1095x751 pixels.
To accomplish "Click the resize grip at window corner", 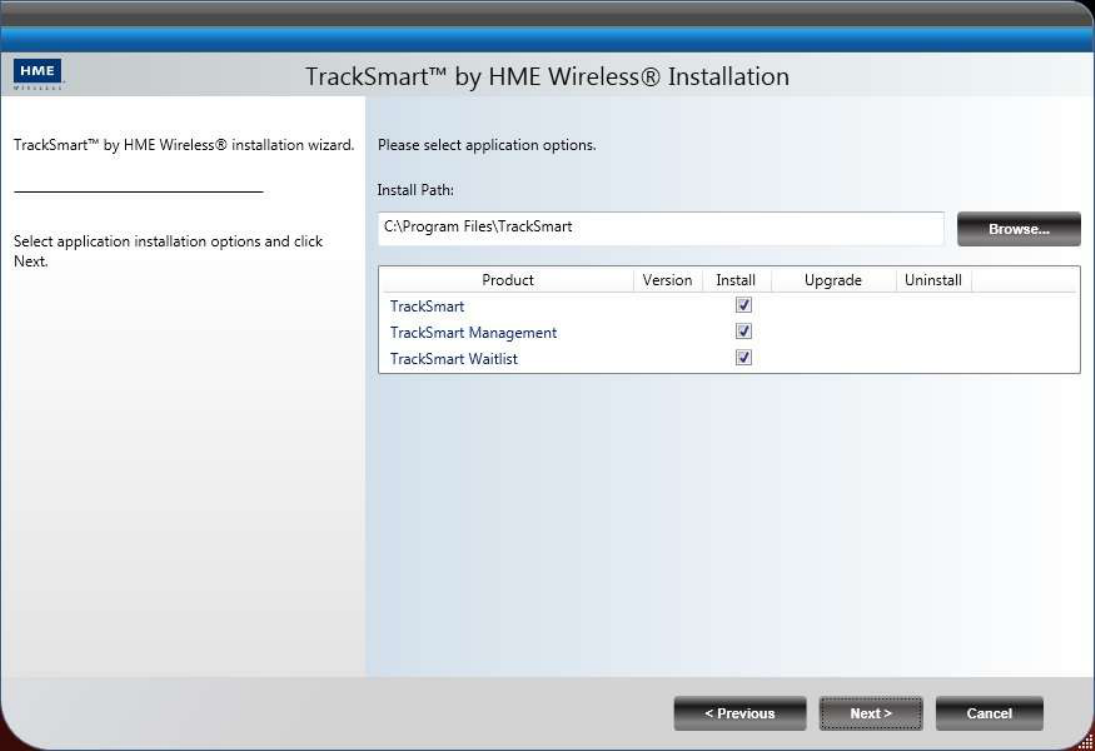I will coord(1086,743).
